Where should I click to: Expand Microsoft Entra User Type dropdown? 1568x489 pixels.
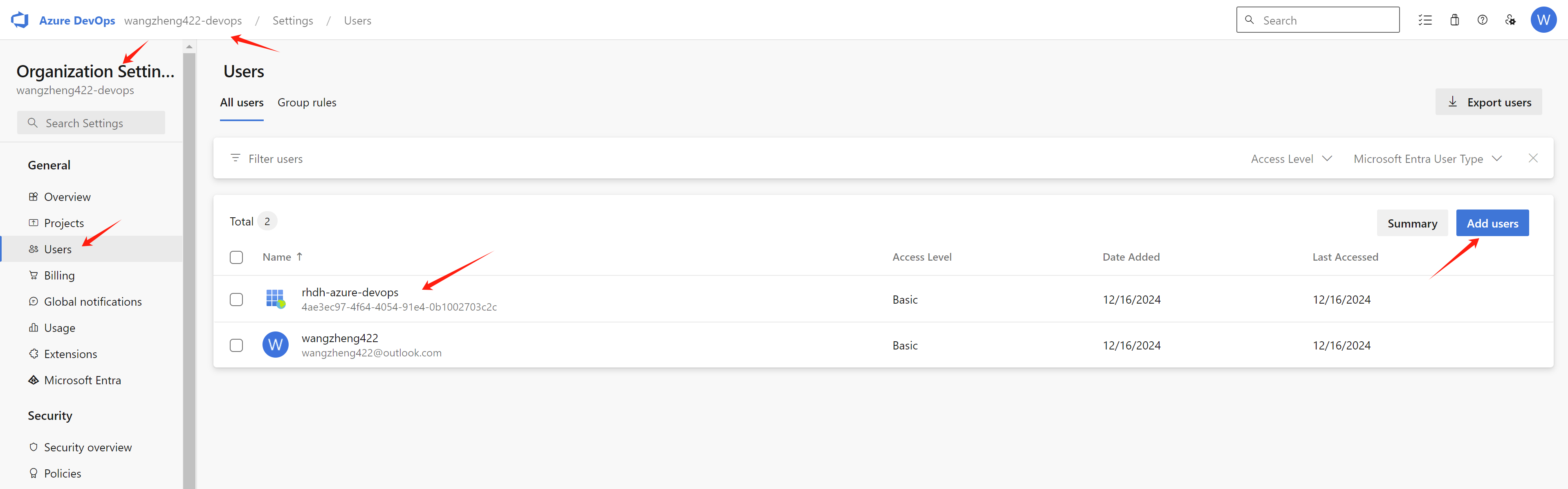tap(1427, 159)
